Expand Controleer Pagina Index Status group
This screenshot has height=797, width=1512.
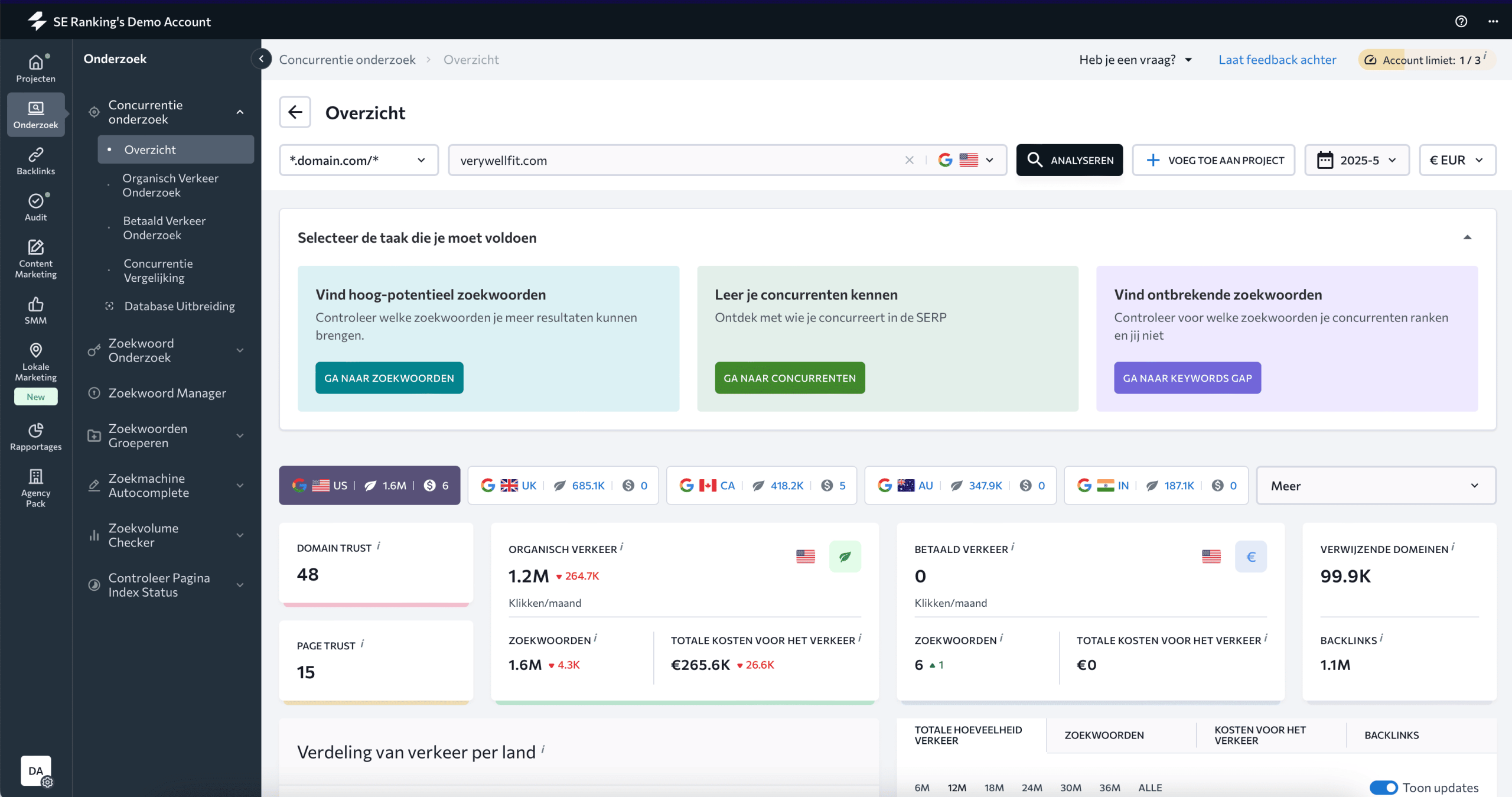[240, 585]
